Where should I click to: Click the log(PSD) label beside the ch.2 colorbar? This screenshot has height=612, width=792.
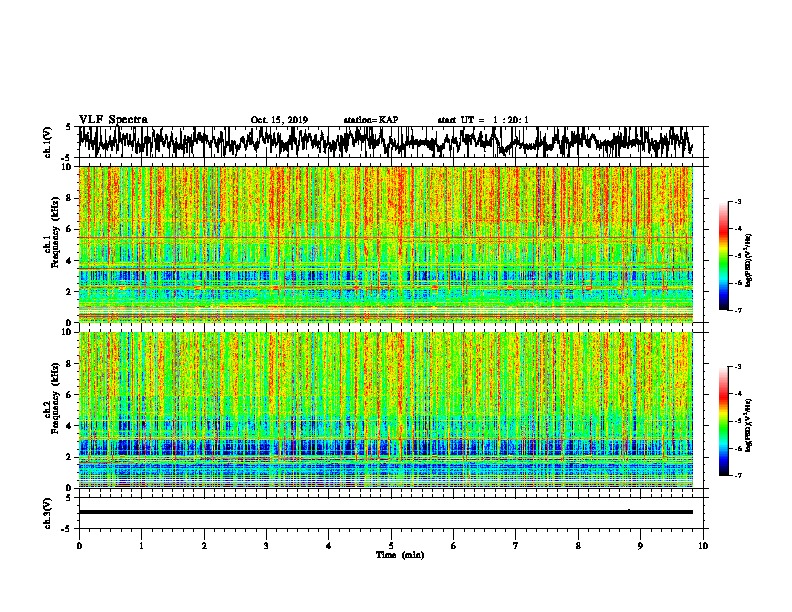coord(748,425)
